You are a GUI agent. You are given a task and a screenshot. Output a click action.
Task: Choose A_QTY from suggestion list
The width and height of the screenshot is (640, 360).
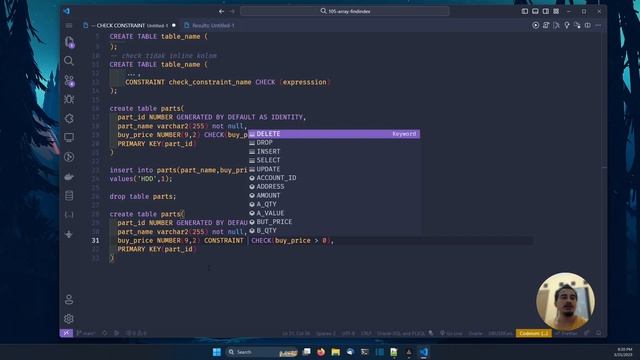334,204
